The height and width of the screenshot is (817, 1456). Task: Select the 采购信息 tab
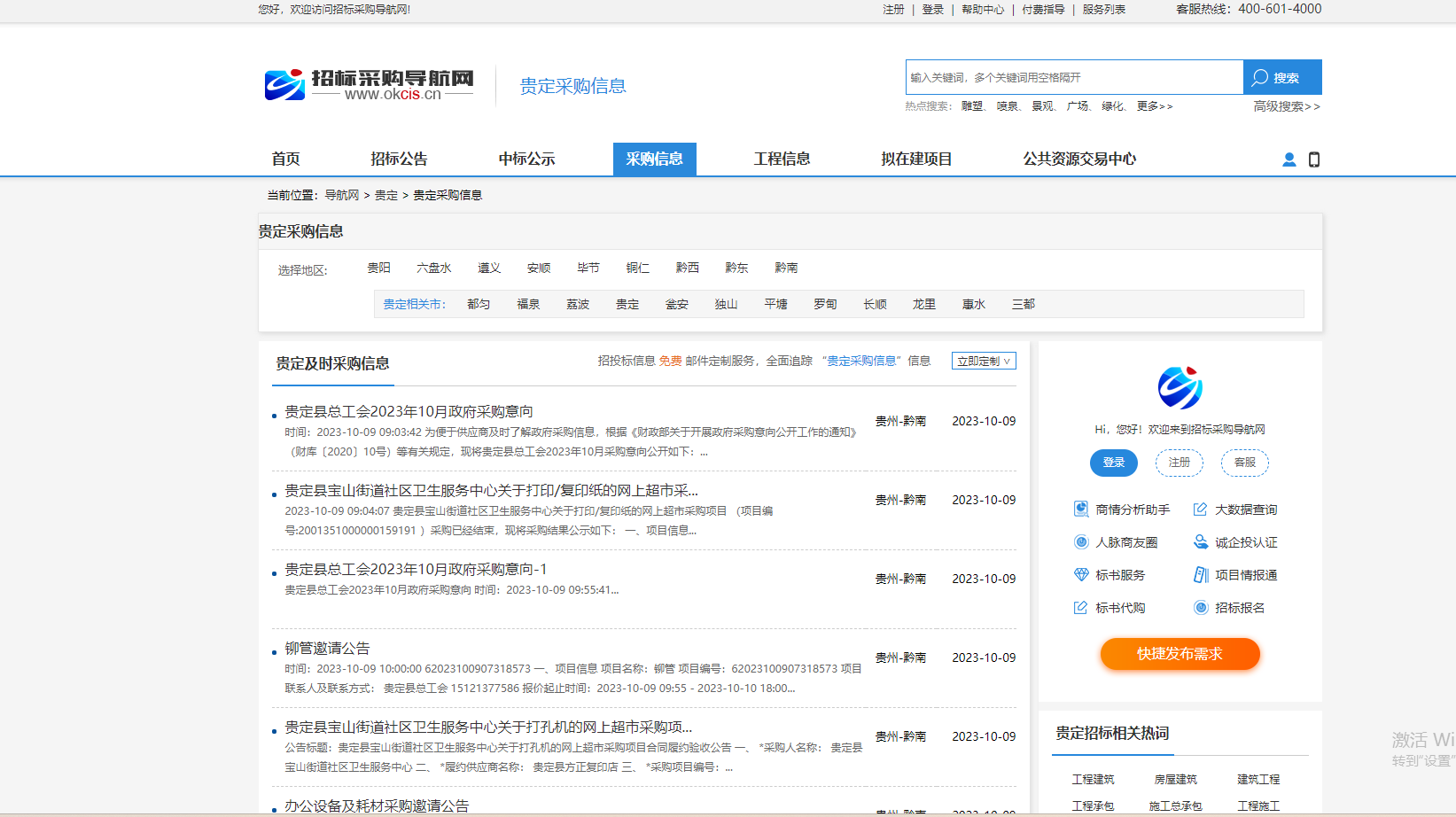pos(655,159)
